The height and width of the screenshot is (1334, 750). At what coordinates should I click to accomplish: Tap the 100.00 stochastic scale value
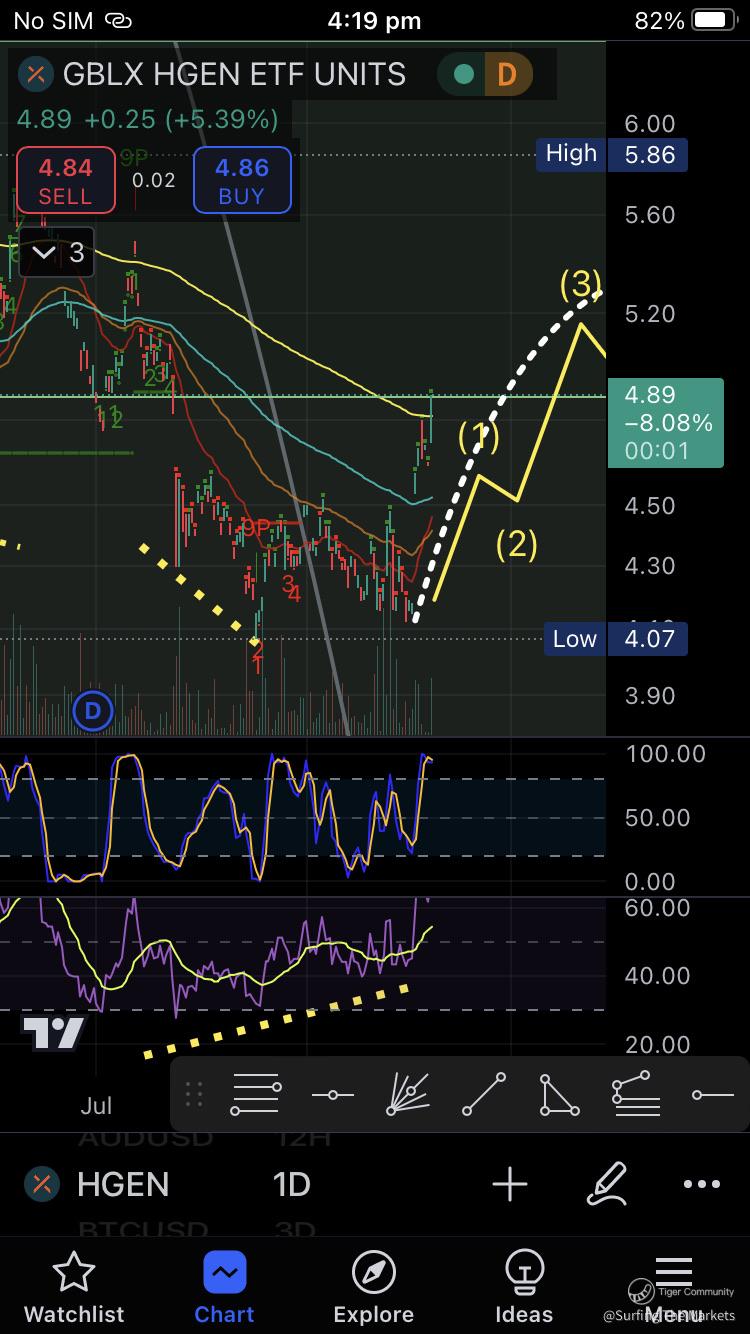click(665, 754)
